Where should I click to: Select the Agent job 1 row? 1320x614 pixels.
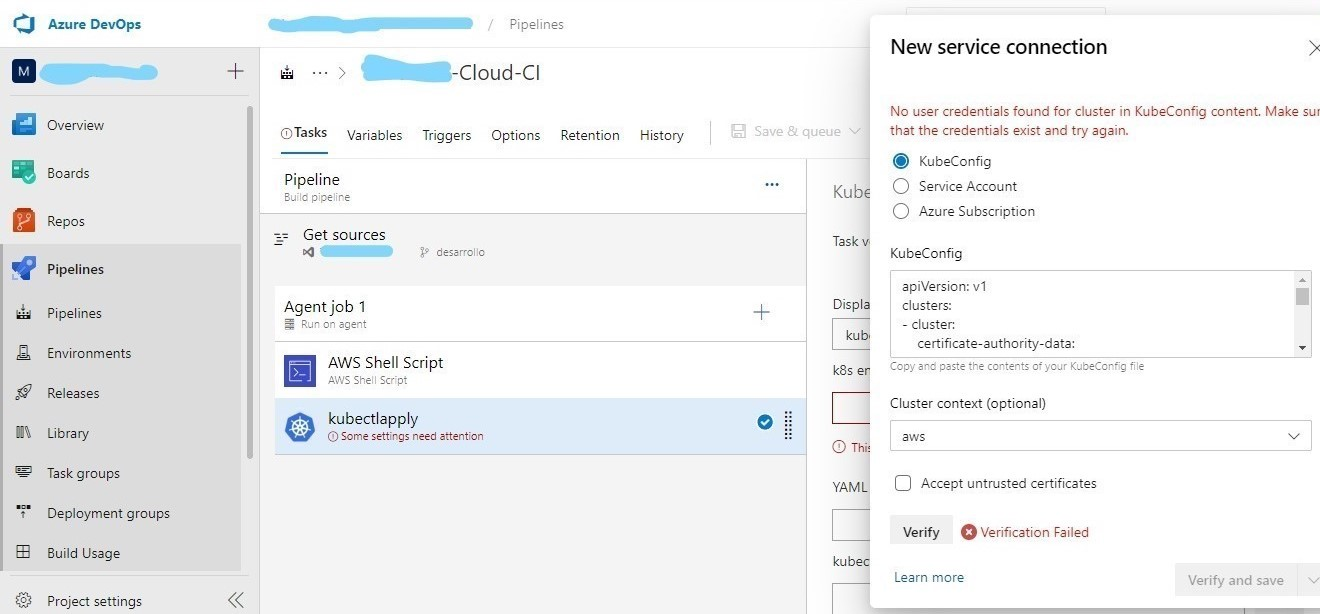pyautogui.click(x=540, y=314)
